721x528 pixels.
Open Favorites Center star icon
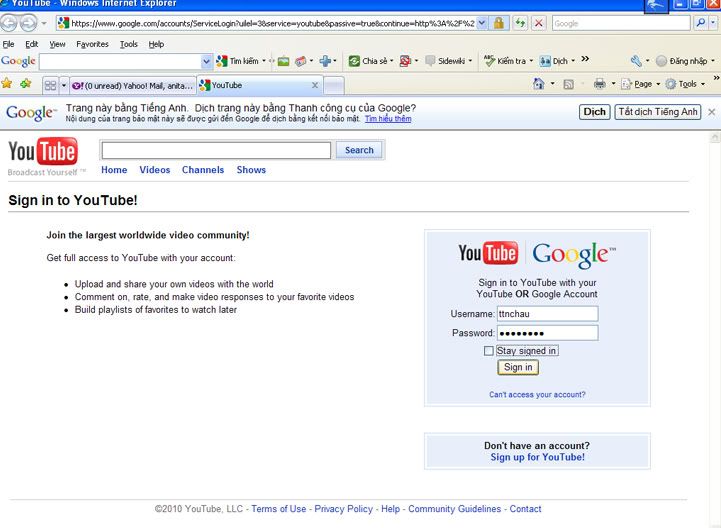point(6,83)
